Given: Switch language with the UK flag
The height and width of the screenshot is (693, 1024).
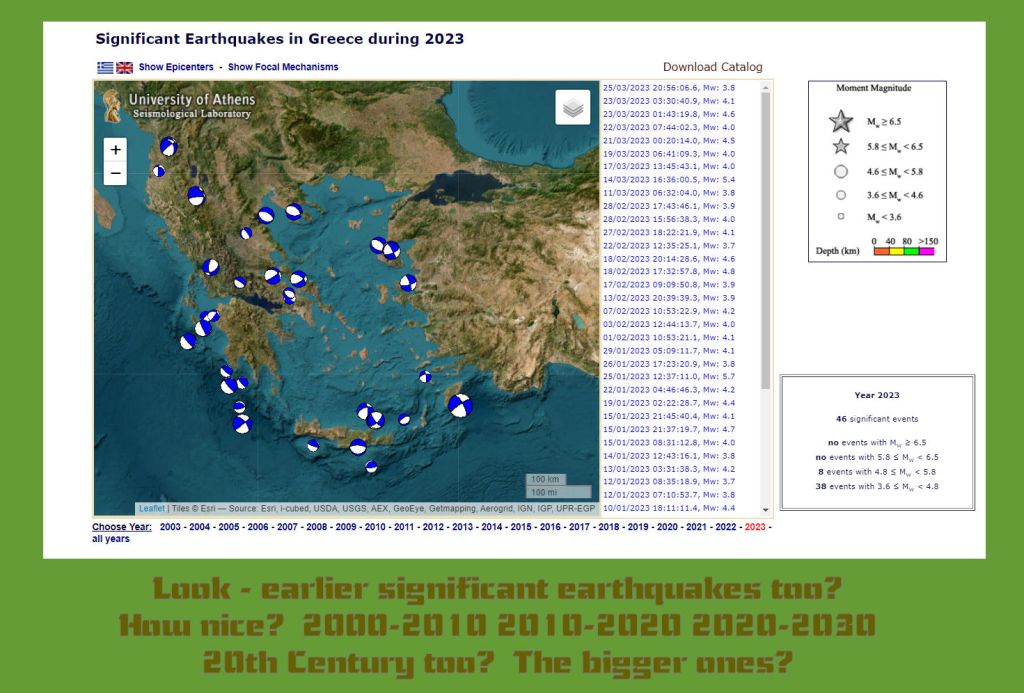Looking at the screenshot, I should pos(125,67).
